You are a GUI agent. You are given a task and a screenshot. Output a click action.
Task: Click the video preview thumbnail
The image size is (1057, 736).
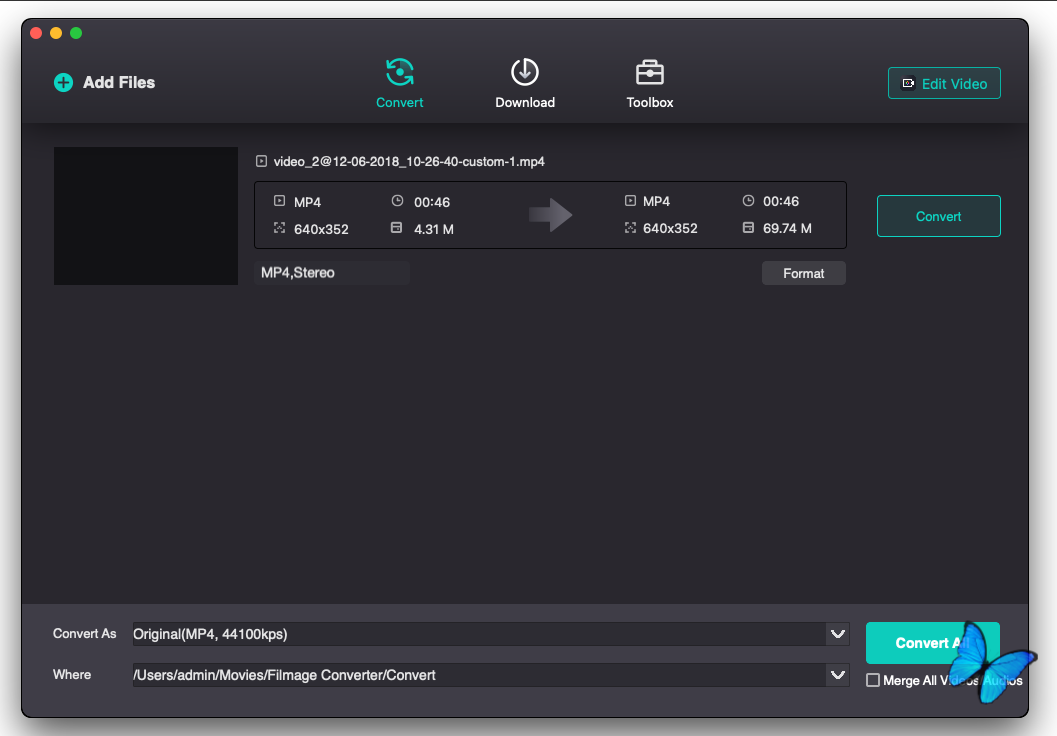(146, 216)
